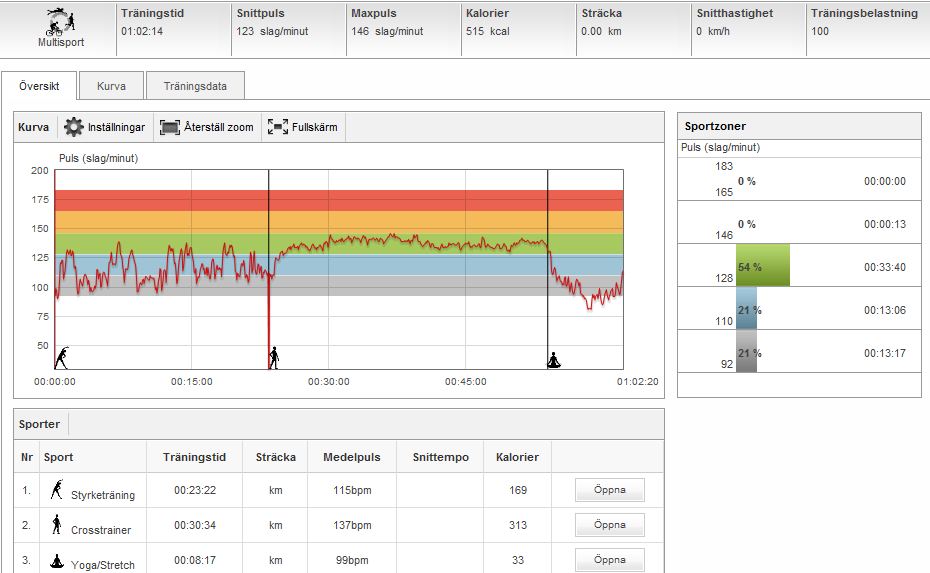Select the Styrketräning icon in sports table
The height and width of the screenshot is (573, 930).
[x=57, y=490]
